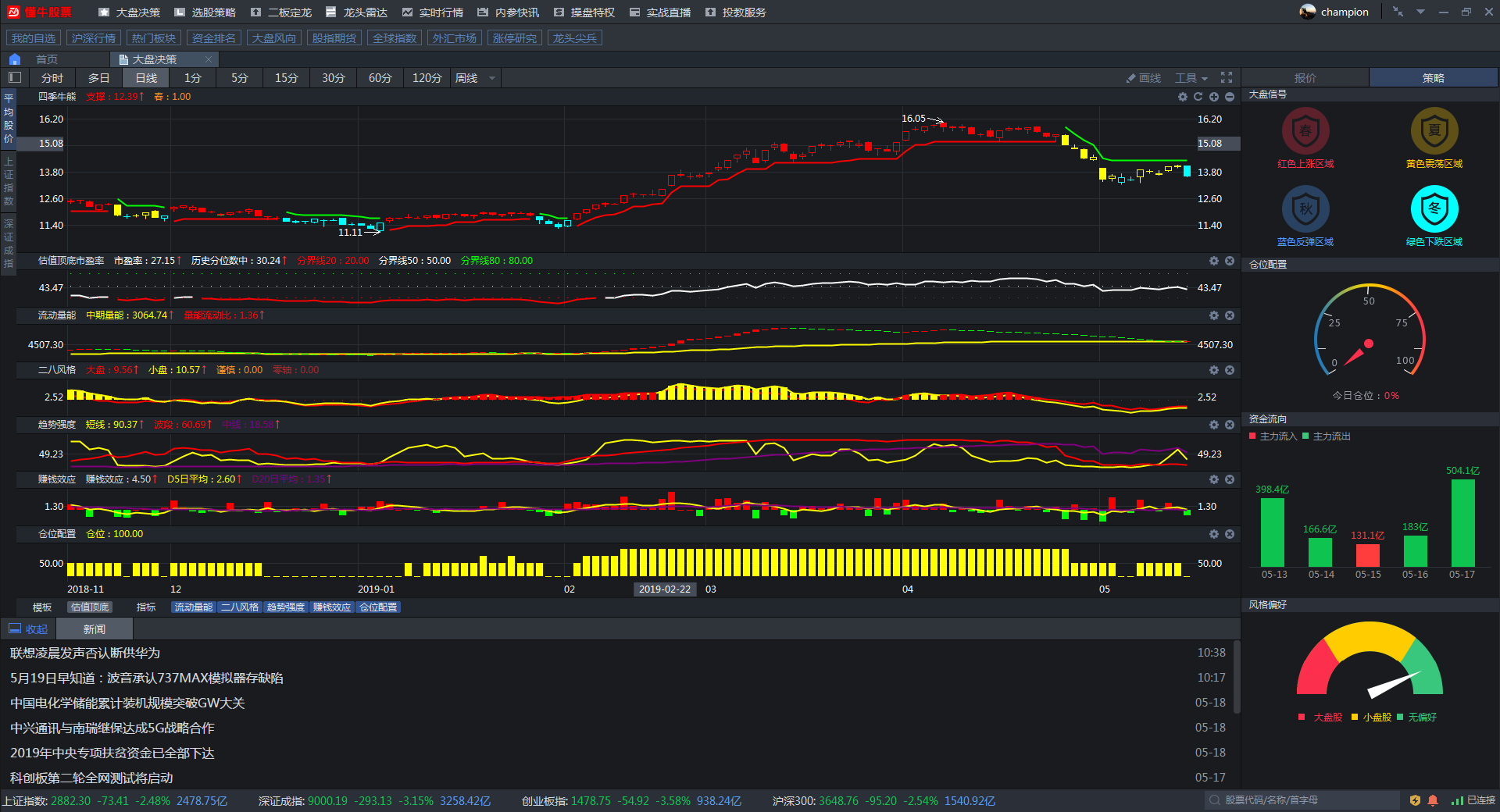Select the 上证指数 side tab
Viewport: 1500px width, 812px height.
tap(9, 180)
